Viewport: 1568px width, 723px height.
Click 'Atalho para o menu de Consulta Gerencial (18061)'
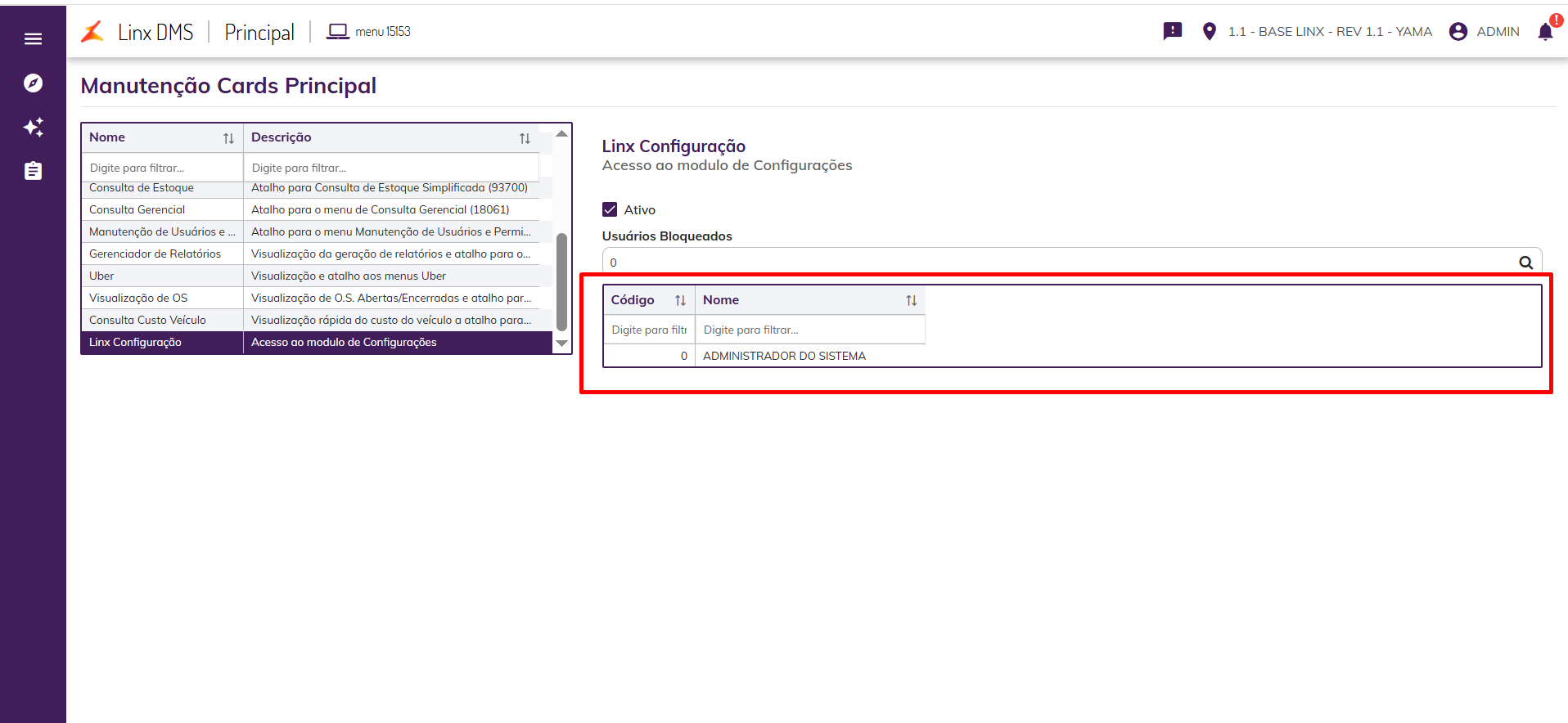click(381, 209)
